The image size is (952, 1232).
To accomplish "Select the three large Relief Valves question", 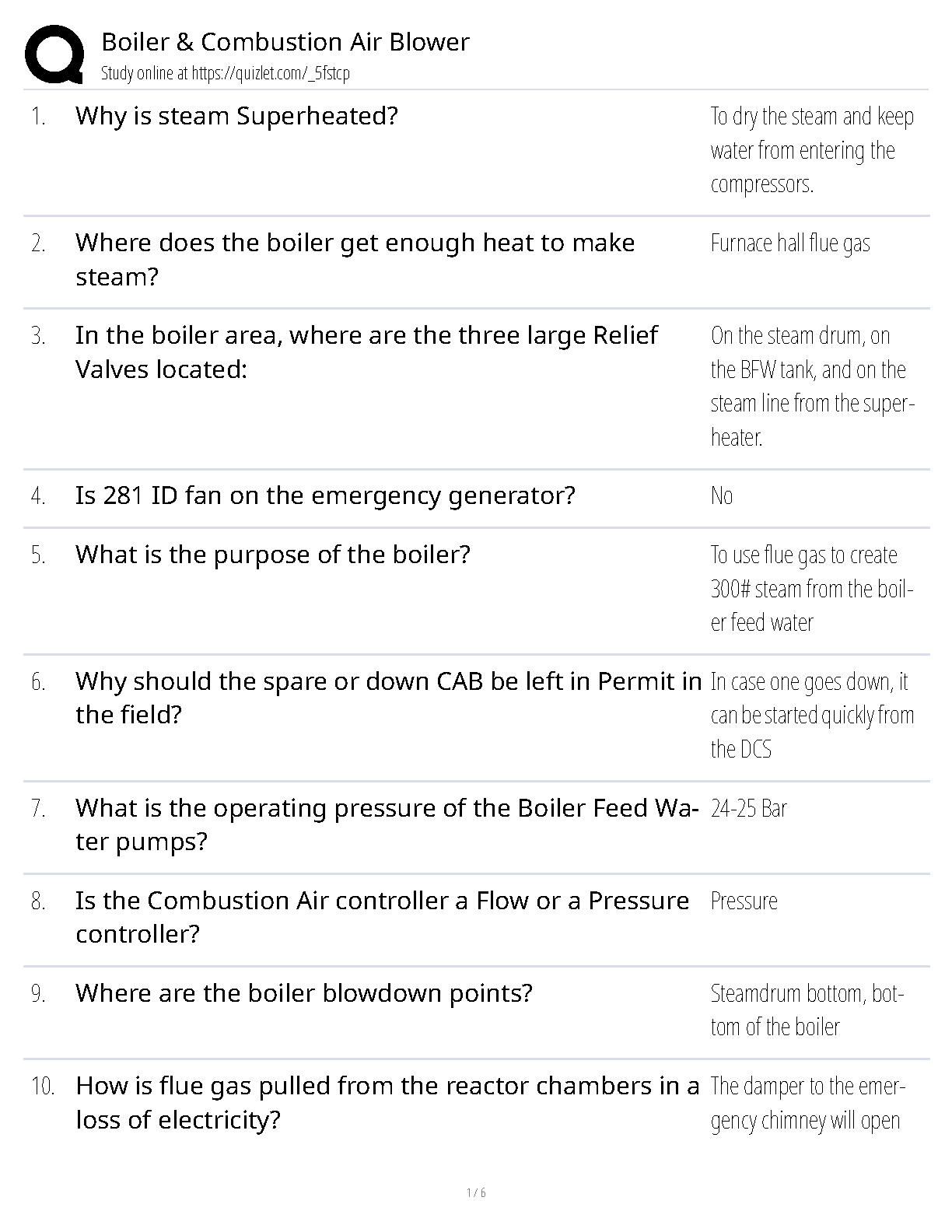I will [x=366, y=352].
